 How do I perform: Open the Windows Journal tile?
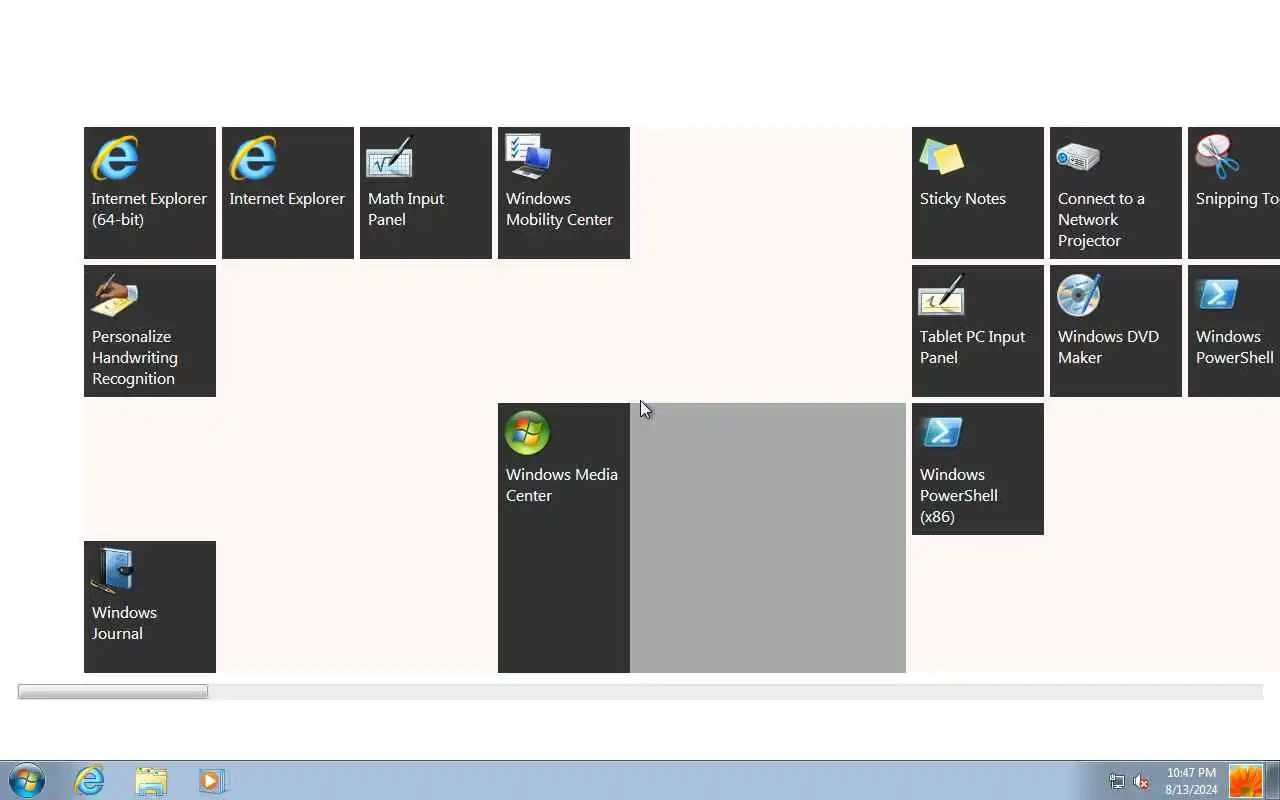[150, 607]
